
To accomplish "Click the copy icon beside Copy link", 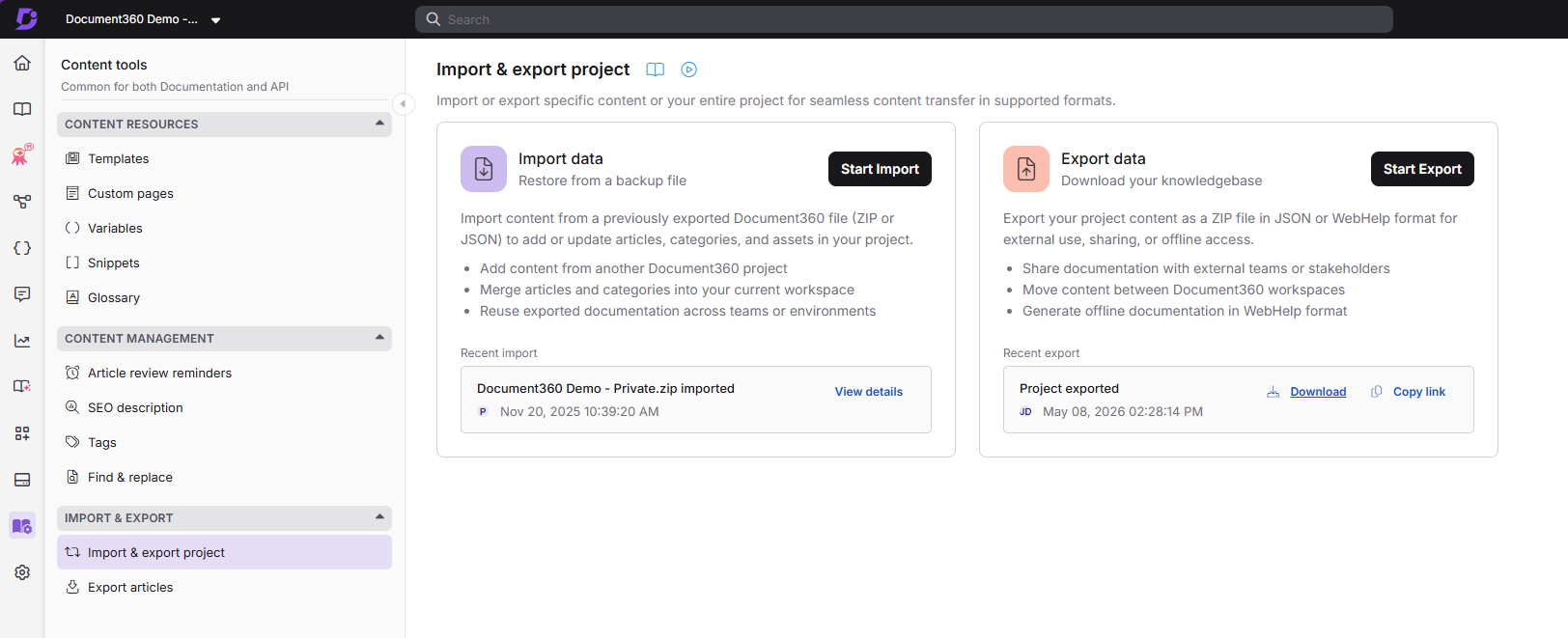I will point(1377,392).
